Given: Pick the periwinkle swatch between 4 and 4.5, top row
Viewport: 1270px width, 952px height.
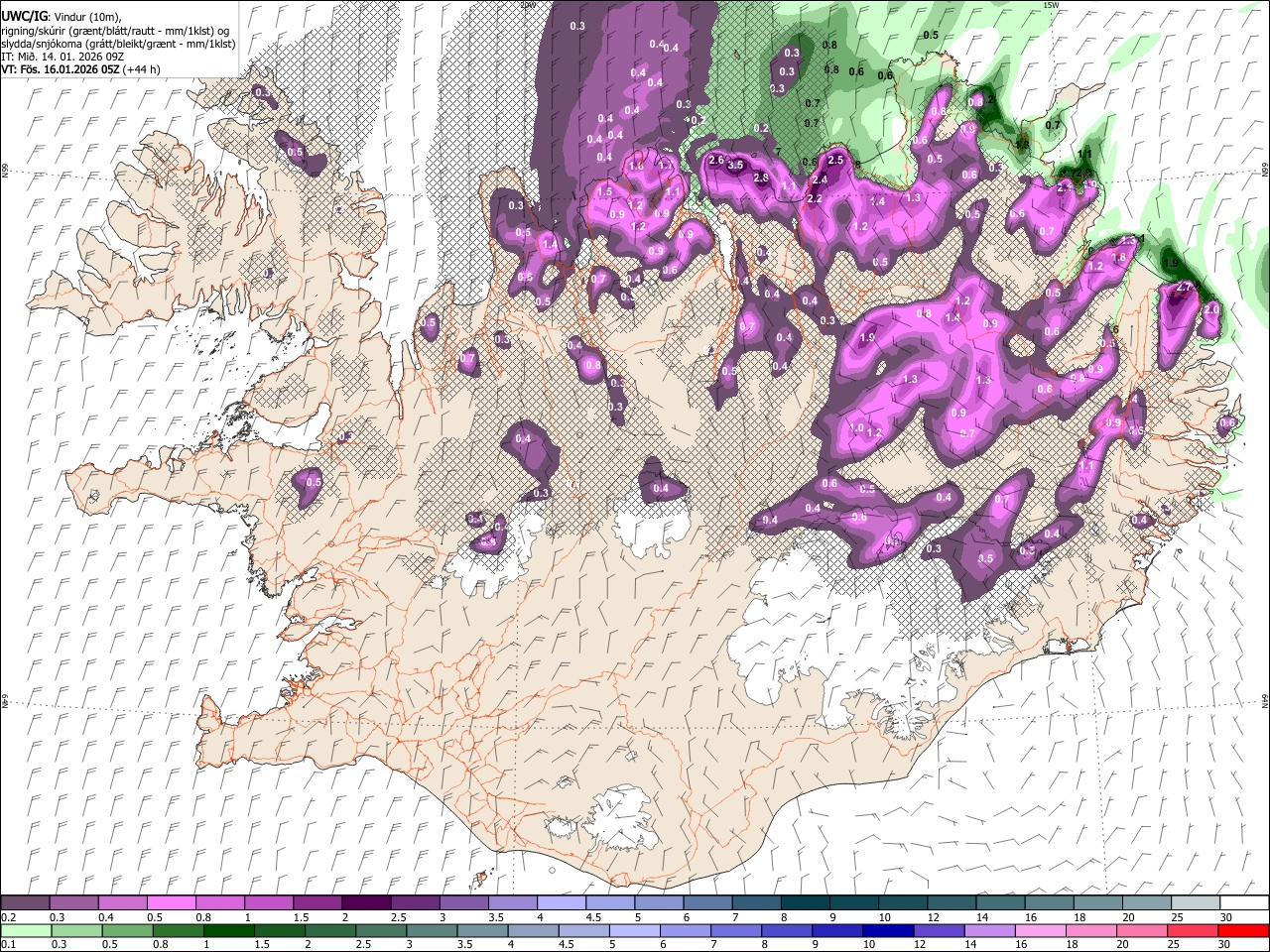Looking at the screenshot, I should [x=562, y=902].
